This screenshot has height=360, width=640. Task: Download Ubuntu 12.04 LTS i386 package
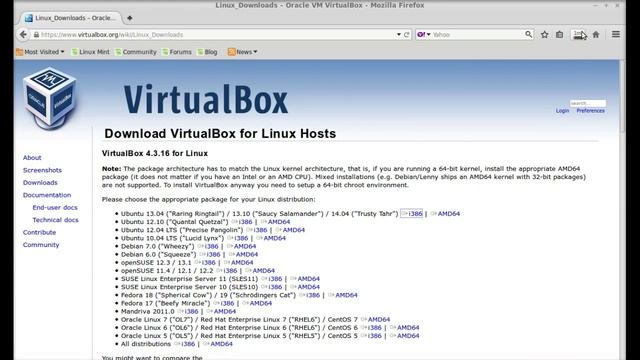pyautogui.click(x=257, y=230)
